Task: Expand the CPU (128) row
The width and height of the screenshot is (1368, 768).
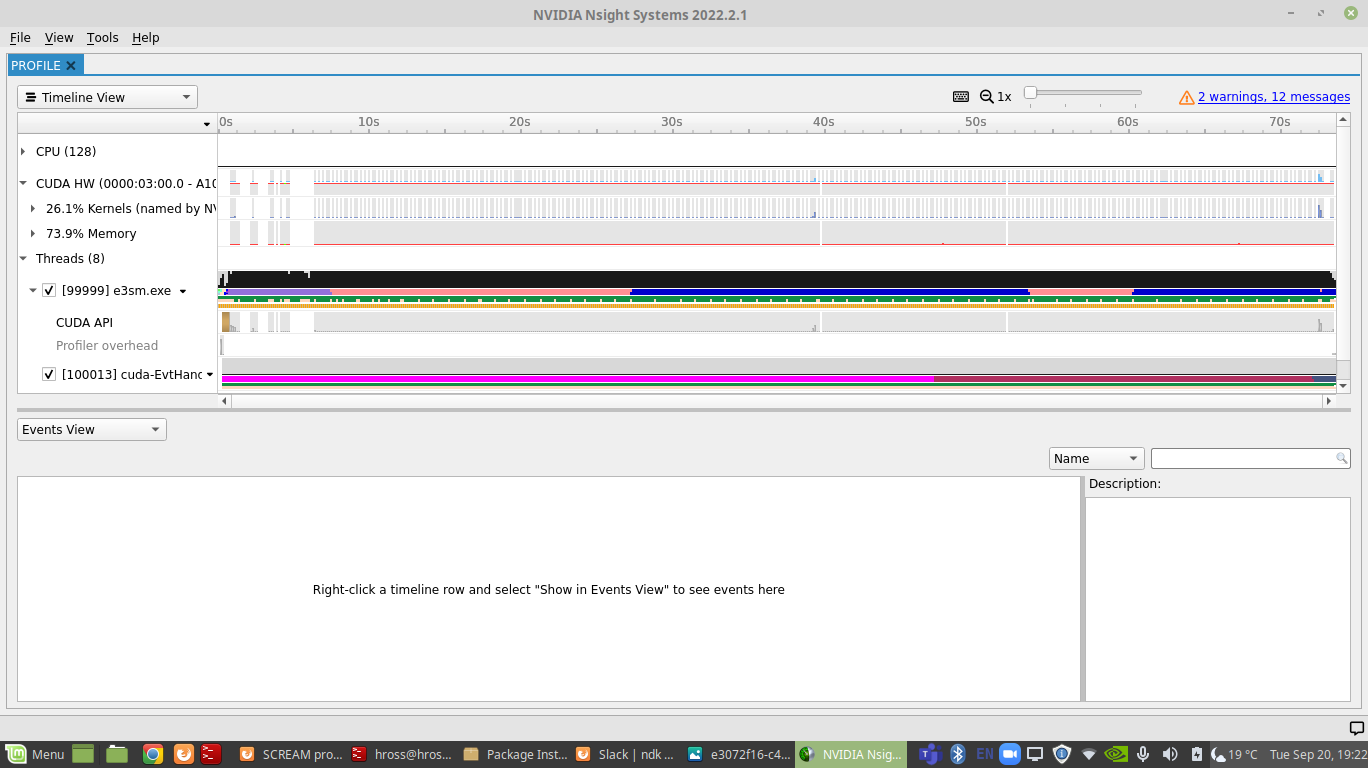Action: point(22,151)
